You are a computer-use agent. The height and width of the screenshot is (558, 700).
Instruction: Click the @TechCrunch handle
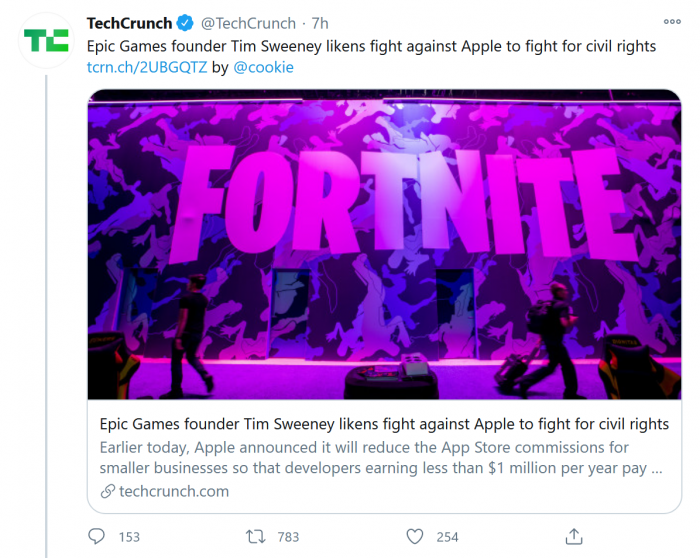point(249,23)
